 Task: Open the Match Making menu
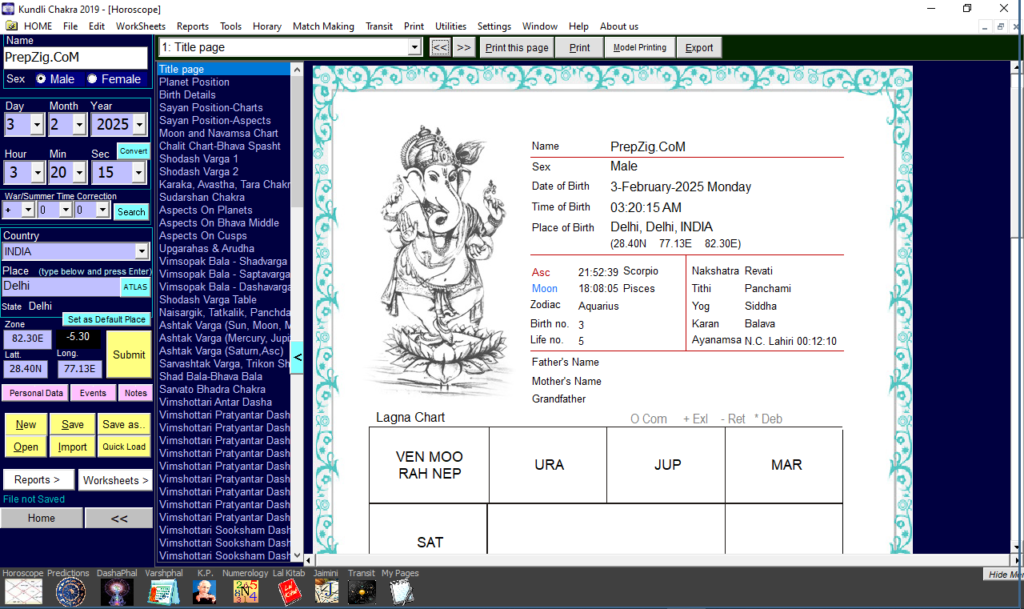coord(323,26)
